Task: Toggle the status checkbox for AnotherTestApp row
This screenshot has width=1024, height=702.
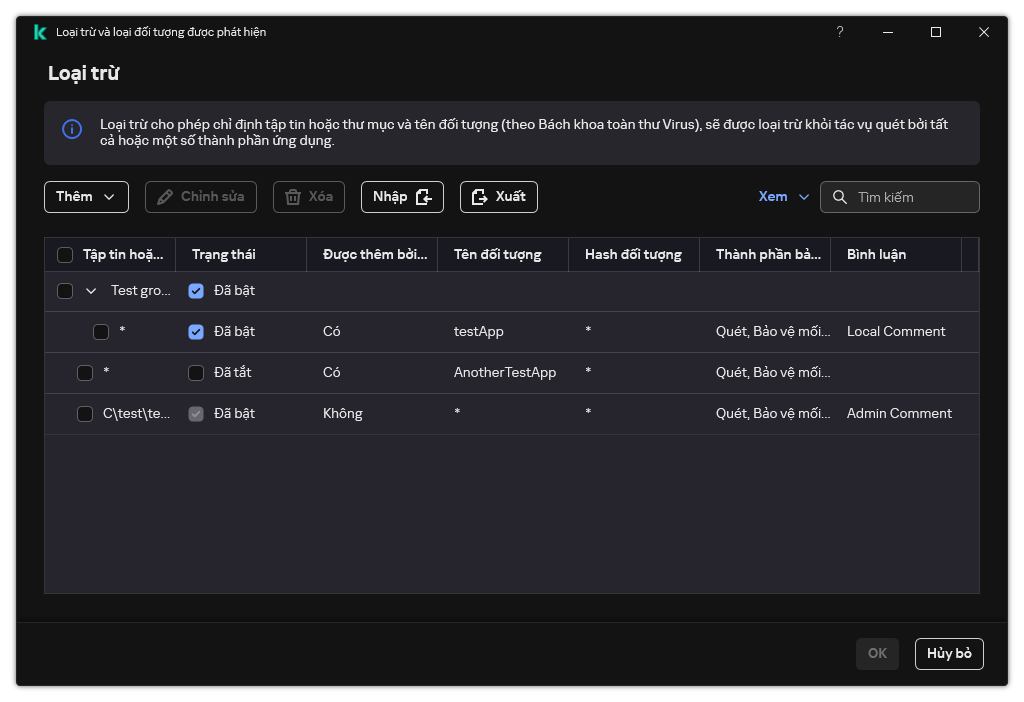Action: (196, 373)
